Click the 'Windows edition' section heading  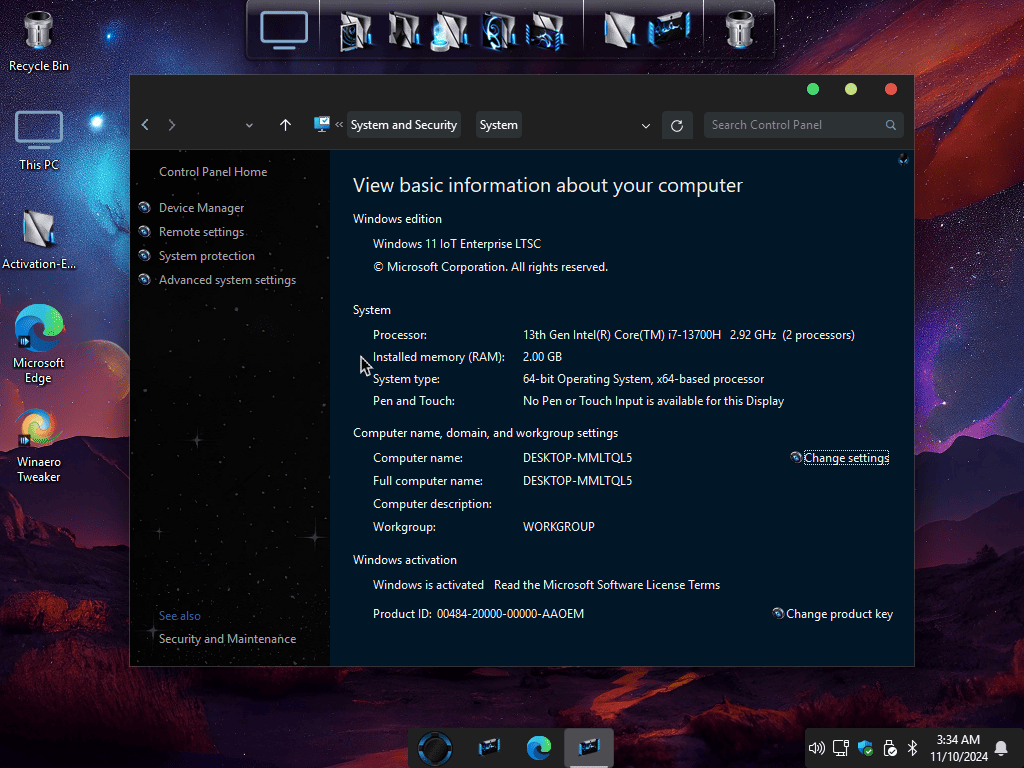[397, 219]
